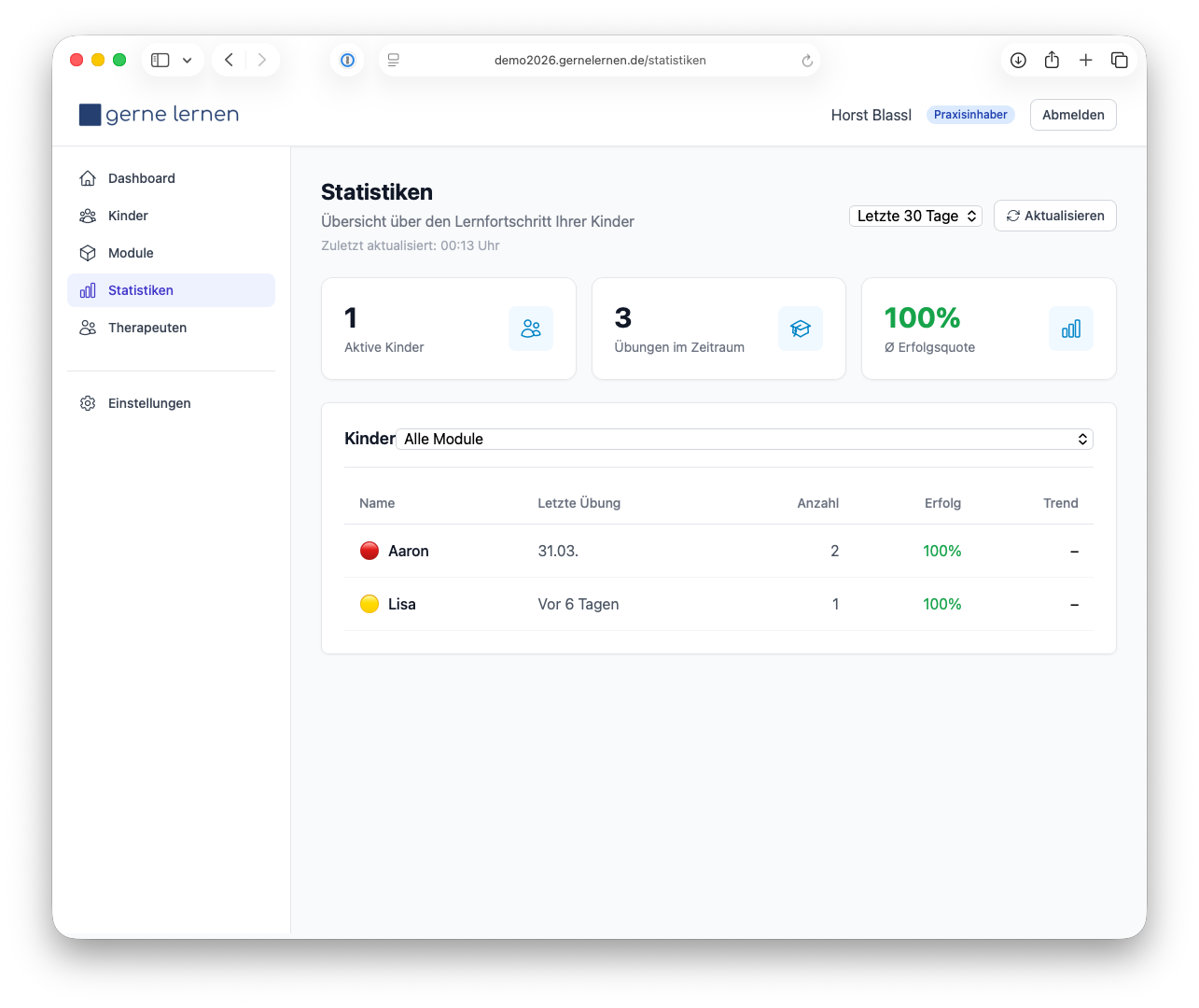
Task: Open Therapeuten in the sidebar
Action: pos(171,328)
